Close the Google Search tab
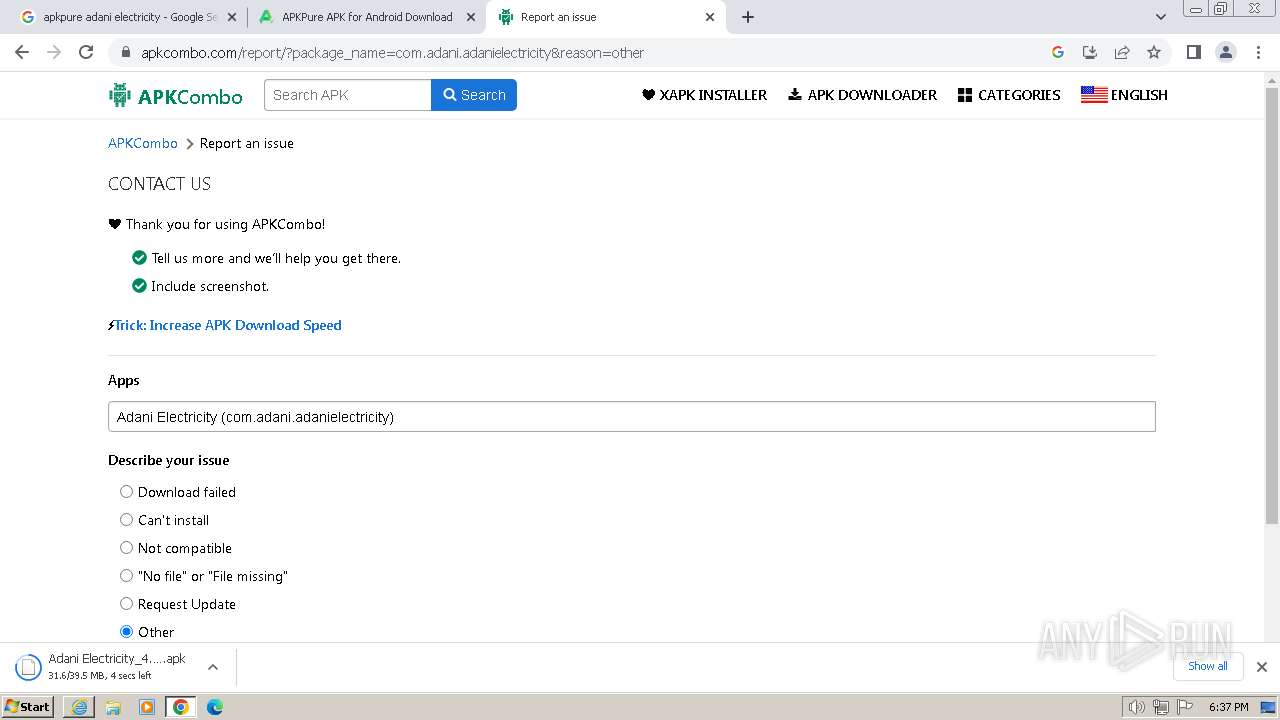The image size is (1280, 720). [232, 17]
